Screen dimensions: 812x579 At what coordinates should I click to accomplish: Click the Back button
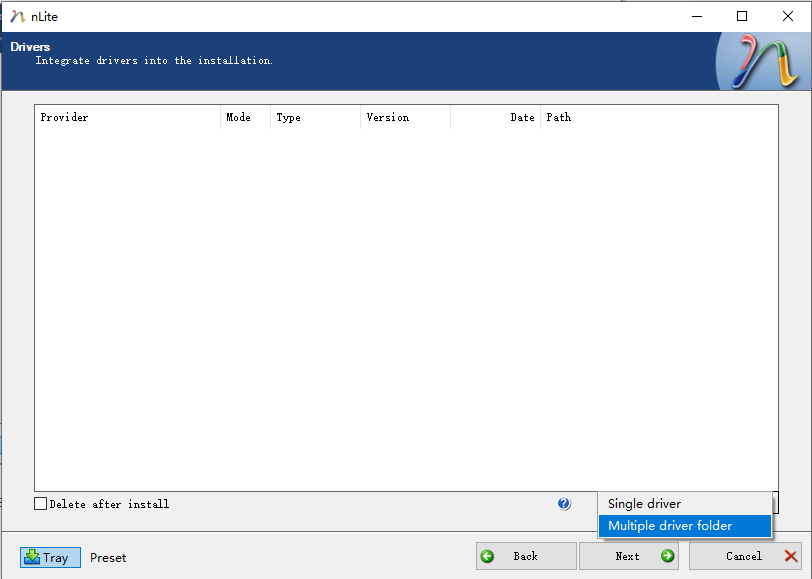(525, 556)
